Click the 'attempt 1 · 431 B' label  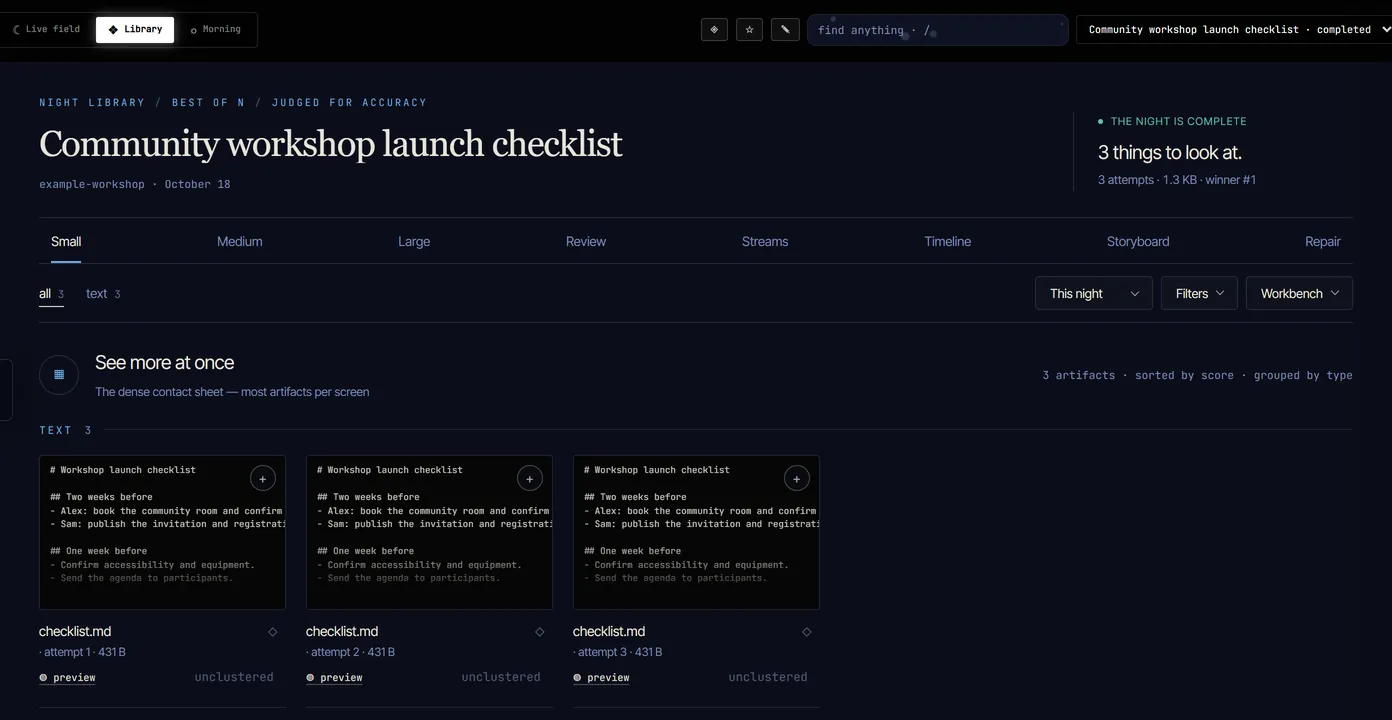[x=82, y=652]
